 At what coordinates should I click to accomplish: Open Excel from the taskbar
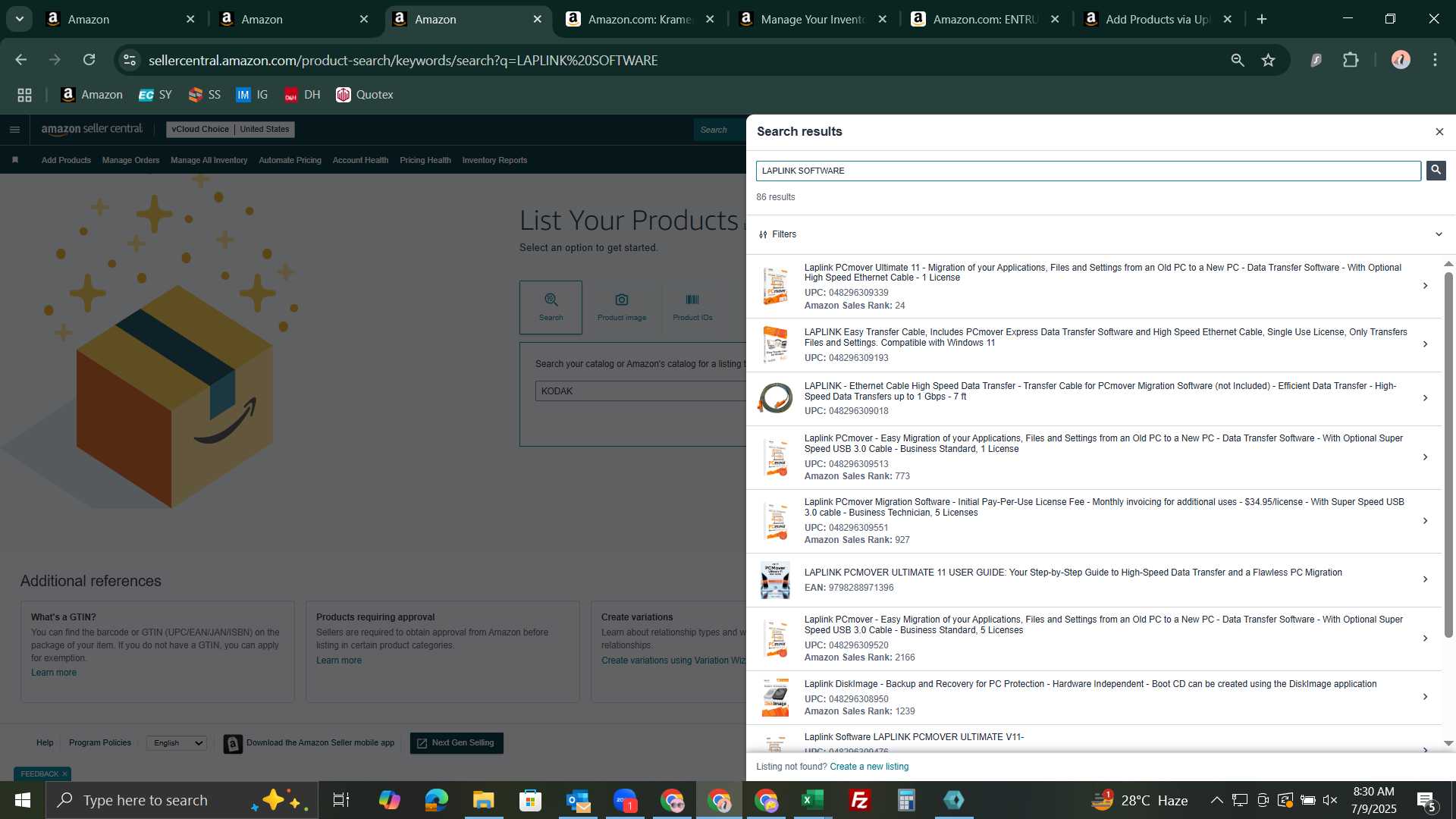812,800
